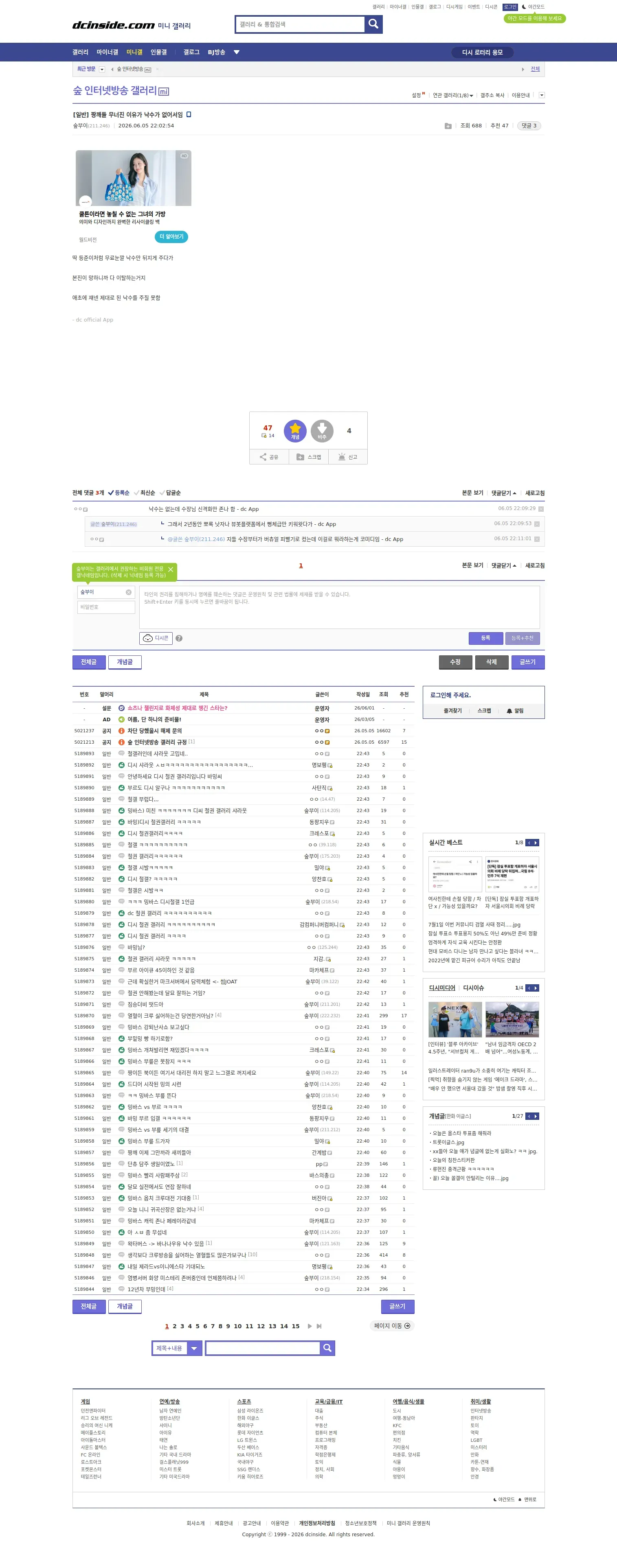Click the comment text input area
Viewport: 617px width, 1568px height.
[x=339, y=607]
